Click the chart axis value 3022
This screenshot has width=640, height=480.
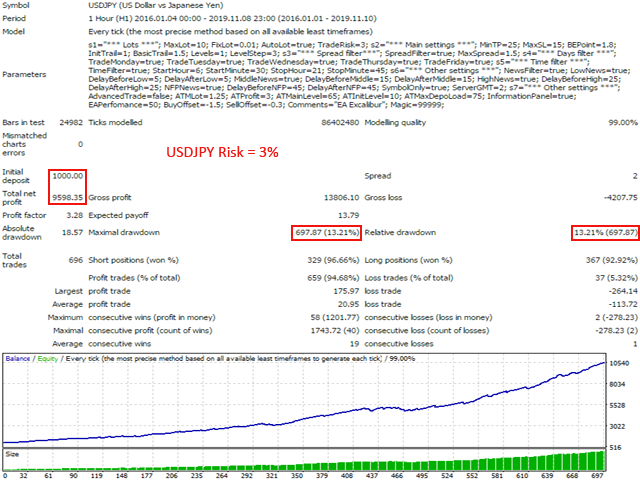click(617, 426)
